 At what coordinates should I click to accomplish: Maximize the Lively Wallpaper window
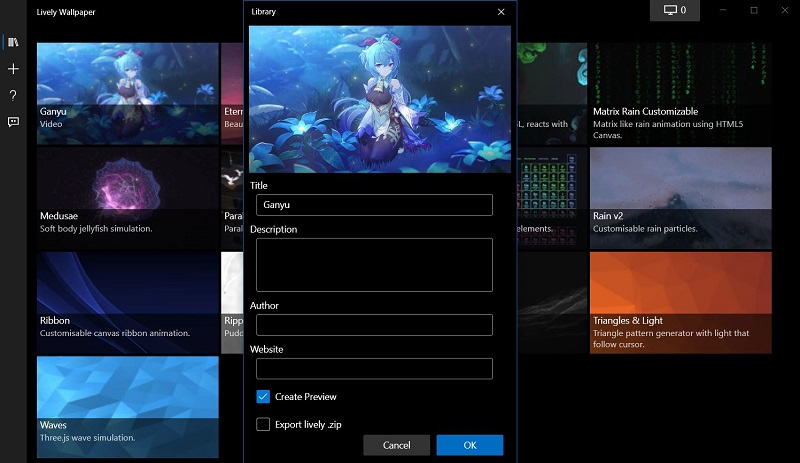click(754, 10)
